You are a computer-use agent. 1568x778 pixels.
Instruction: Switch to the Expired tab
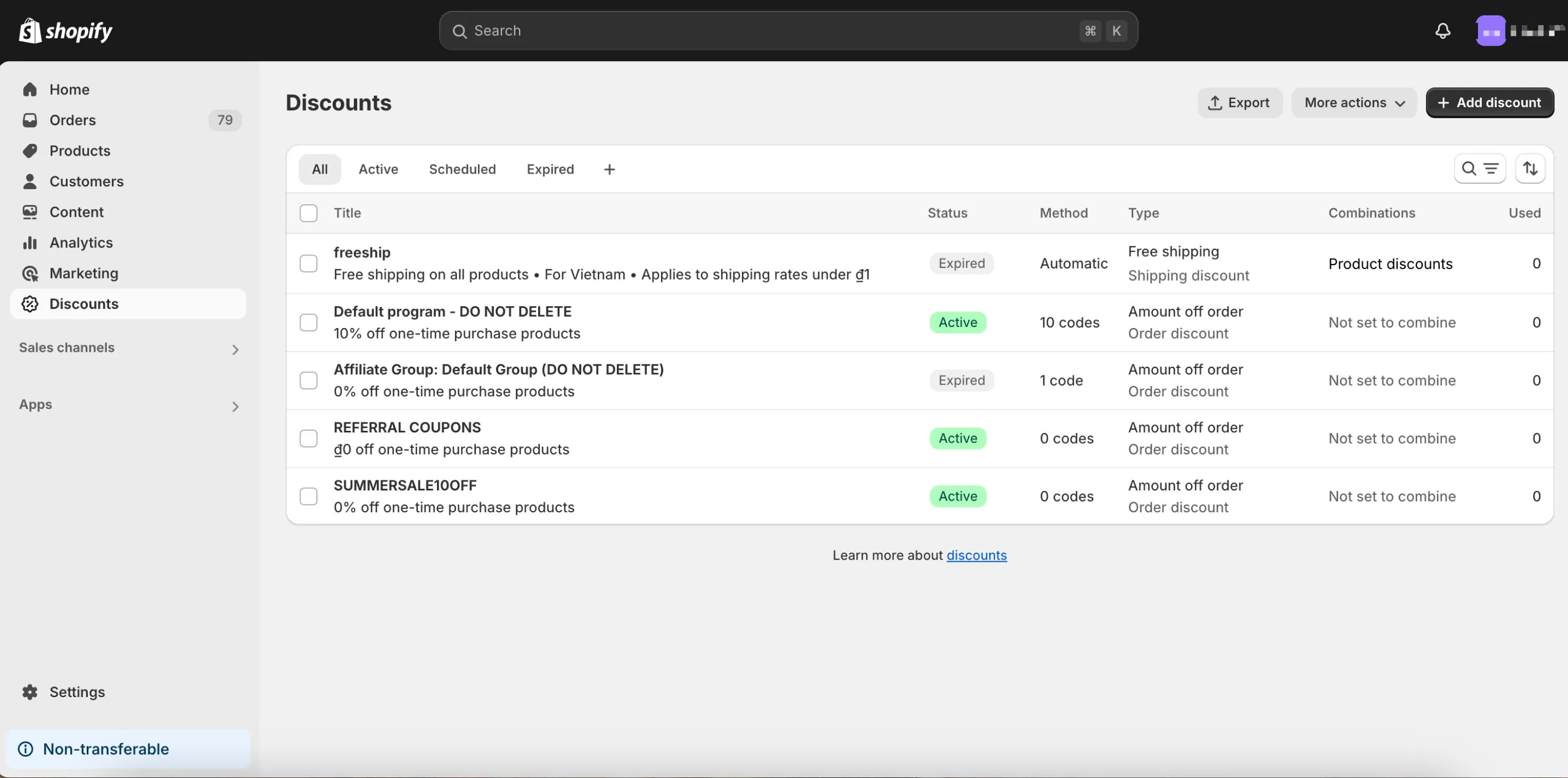tap(550, 169)
